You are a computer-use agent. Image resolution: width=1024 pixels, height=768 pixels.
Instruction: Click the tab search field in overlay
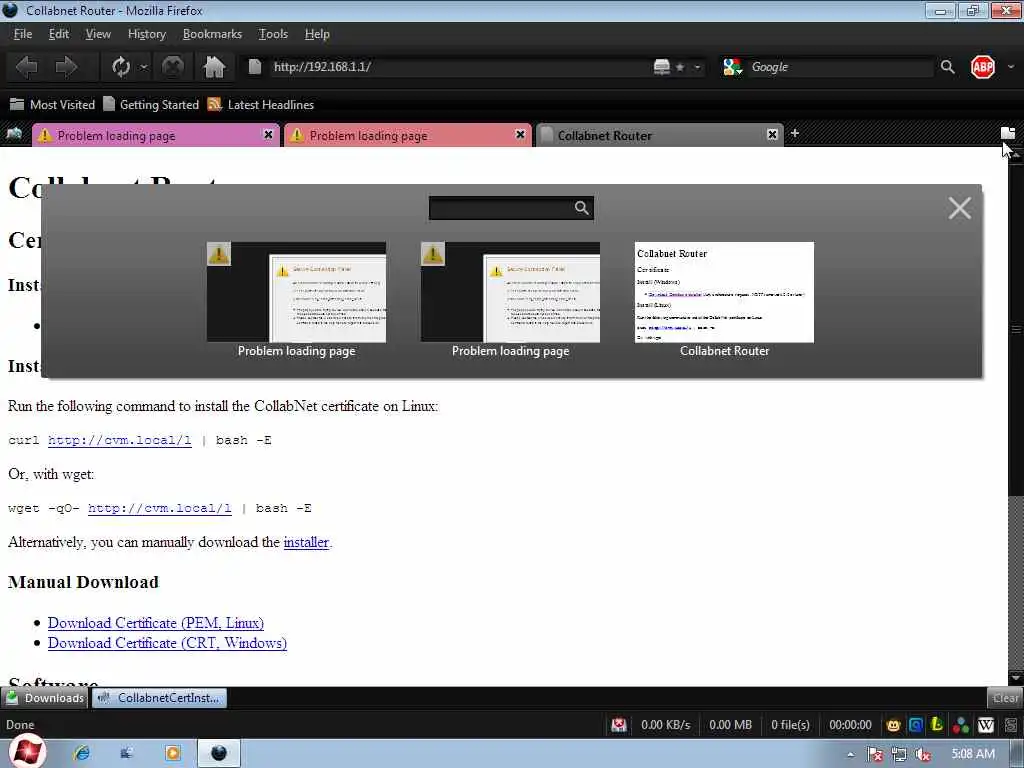501,208
